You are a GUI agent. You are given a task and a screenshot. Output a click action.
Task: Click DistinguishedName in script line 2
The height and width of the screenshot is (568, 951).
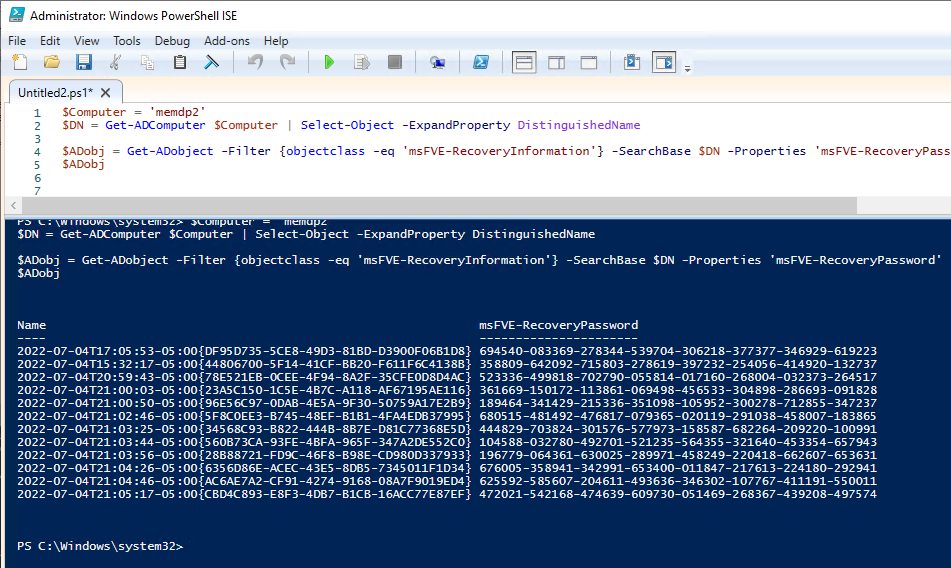(579, 125)
